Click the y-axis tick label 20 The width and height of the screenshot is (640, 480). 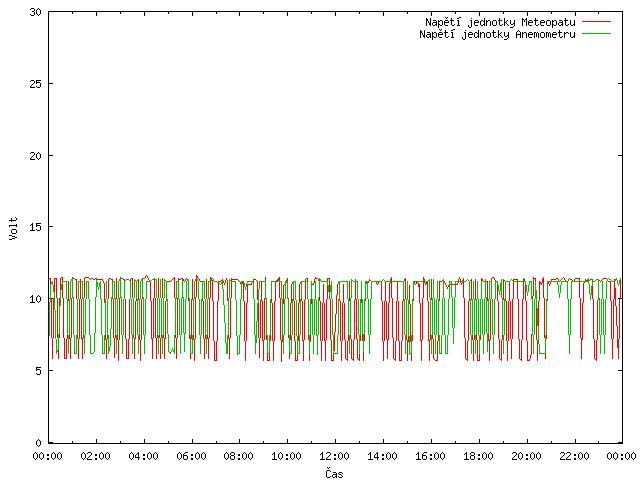(36, 156)
